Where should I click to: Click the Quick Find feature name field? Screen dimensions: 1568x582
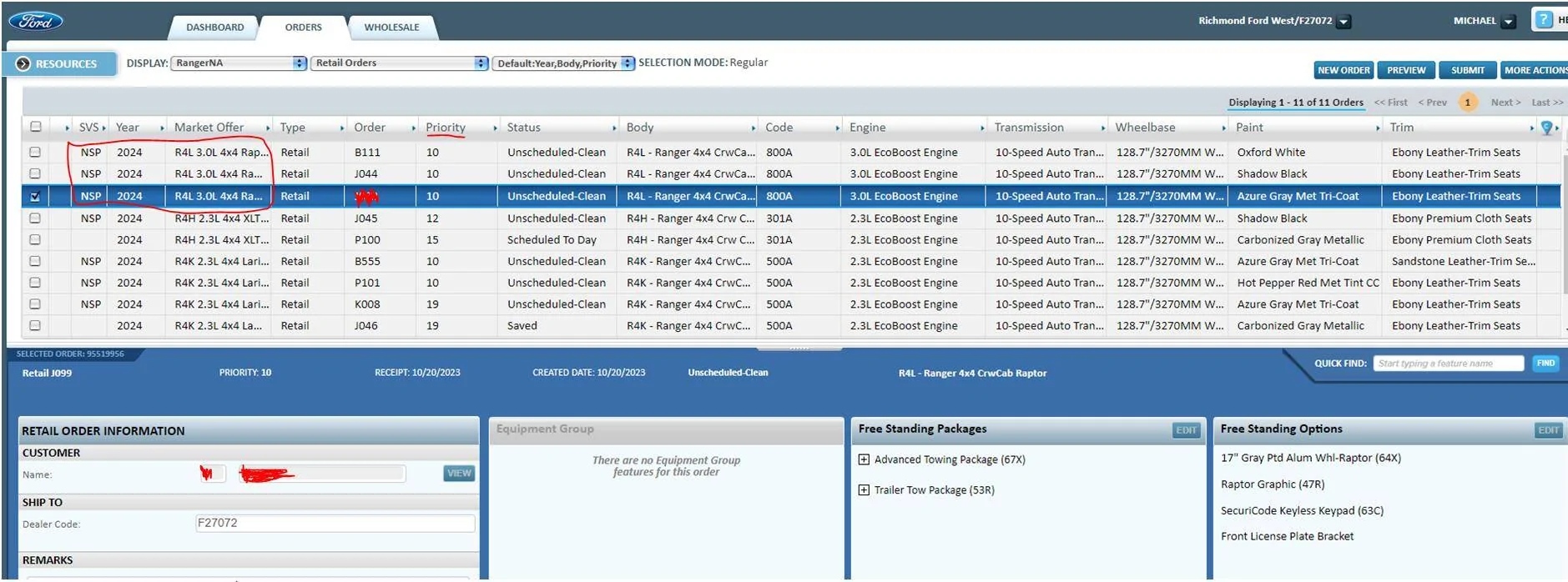[1448, 364]
